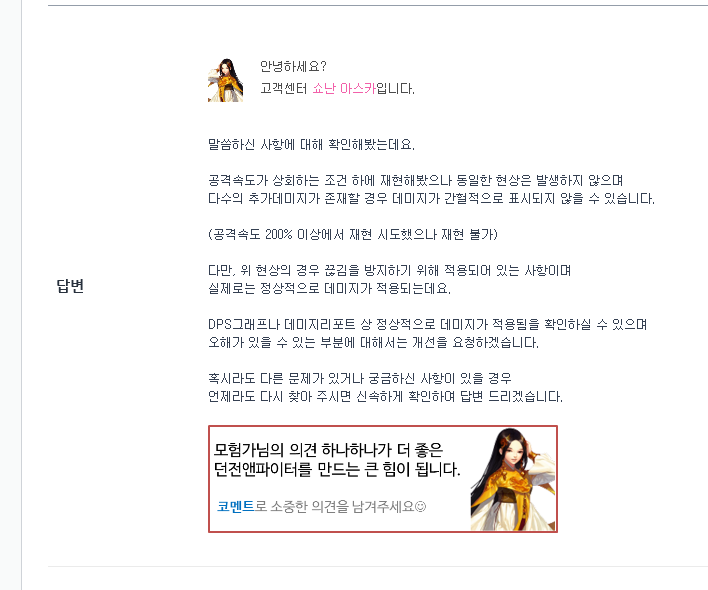Click banner headline 모험가님의 의견 하나하나가
The height and width of the screenshot is (590, 708).
pos(328,450)
